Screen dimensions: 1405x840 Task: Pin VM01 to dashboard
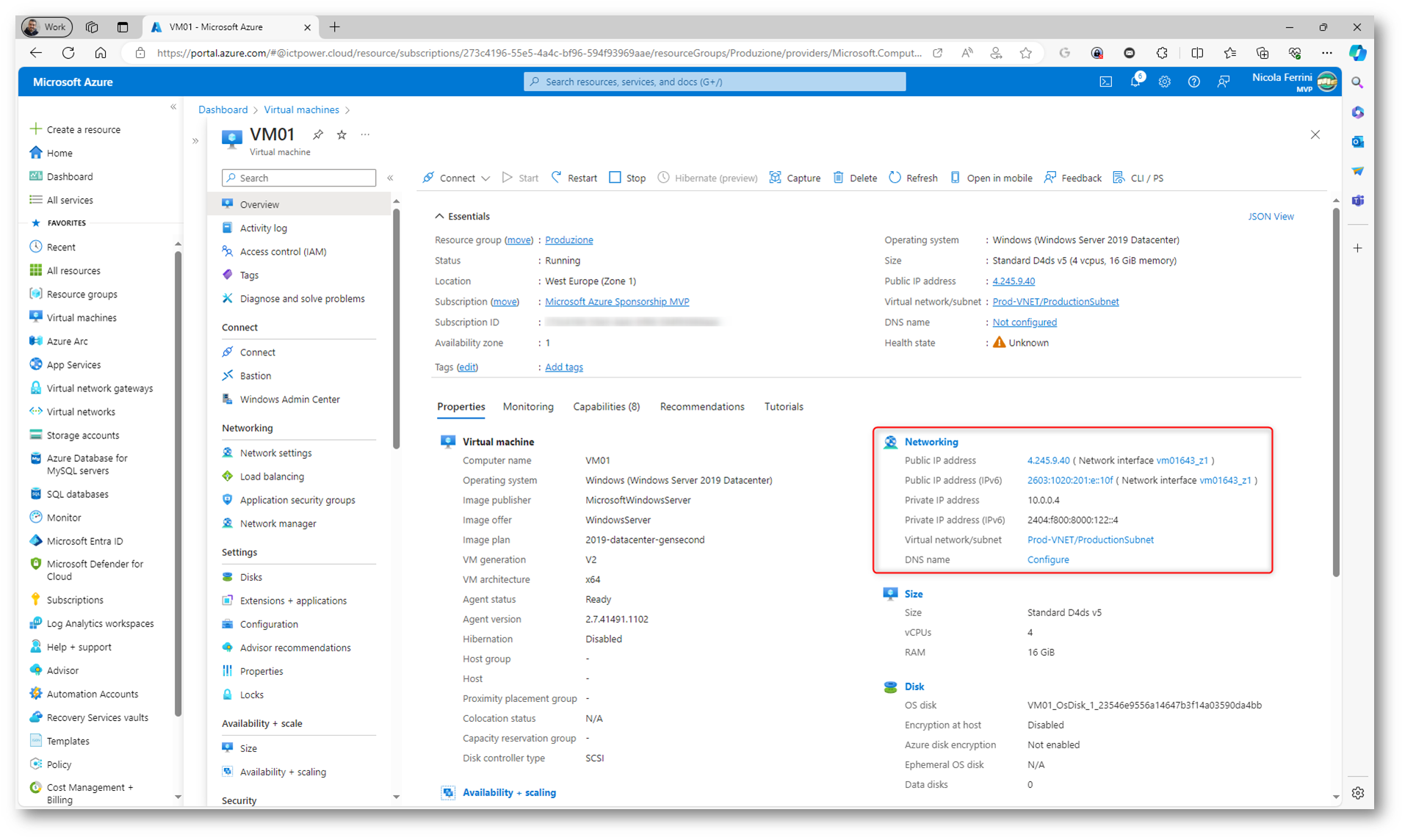click(317, 134)
